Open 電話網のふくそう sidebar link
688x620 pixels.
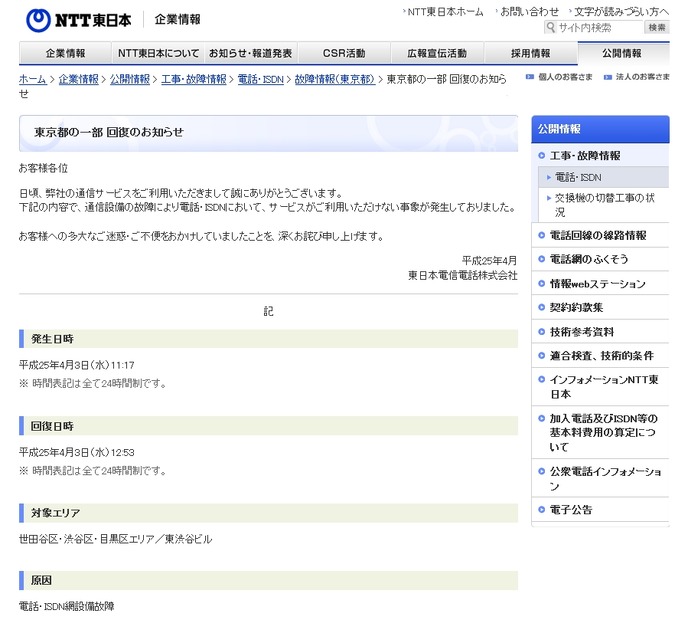[589, 259]
